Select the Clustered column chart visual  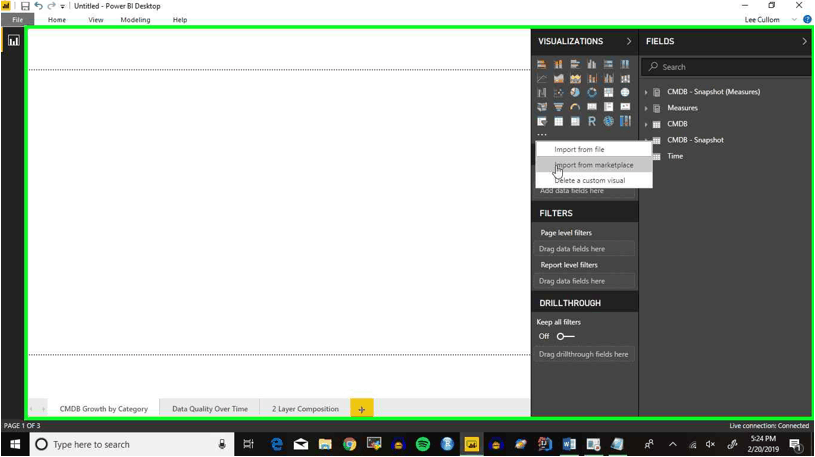[x=591, y=64]
